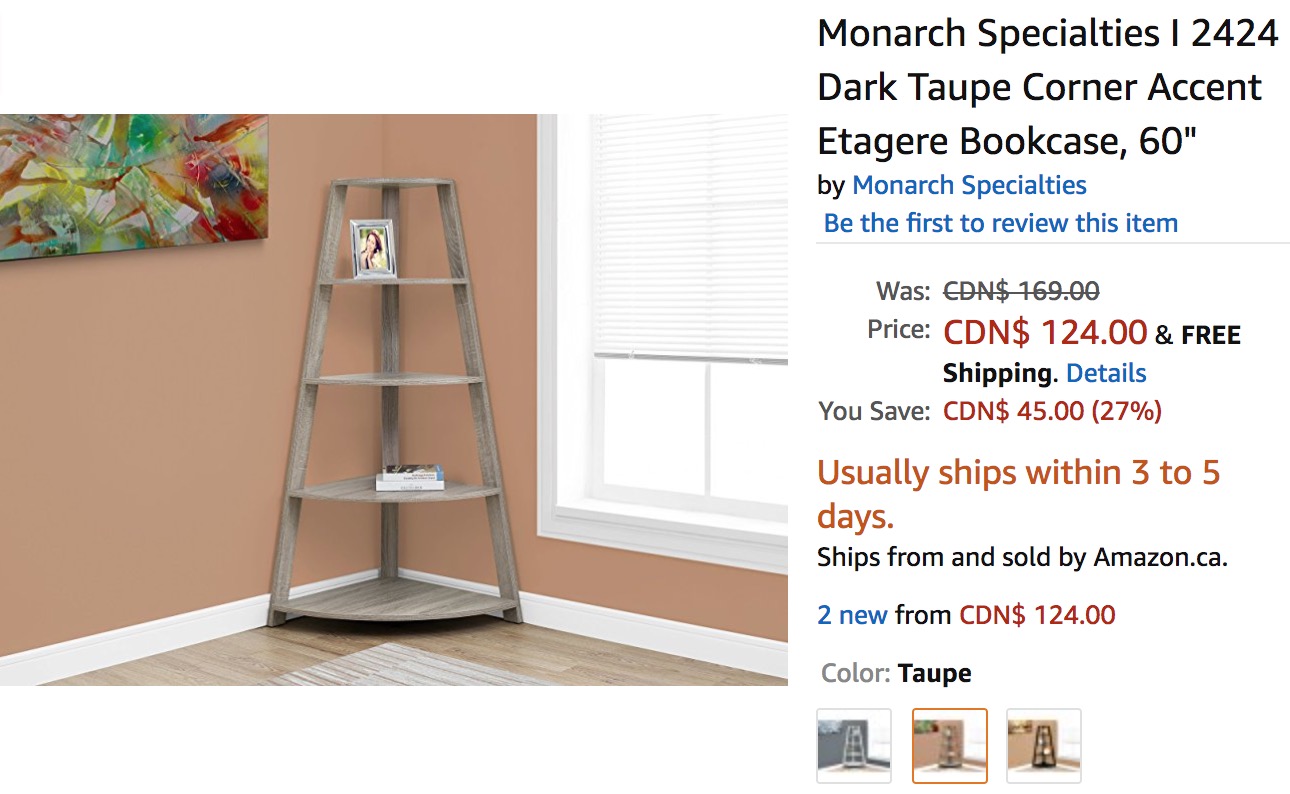1290x794 pixels.
Task: Choose the dark bookcase color swatch
Action: pos(1043,745)
